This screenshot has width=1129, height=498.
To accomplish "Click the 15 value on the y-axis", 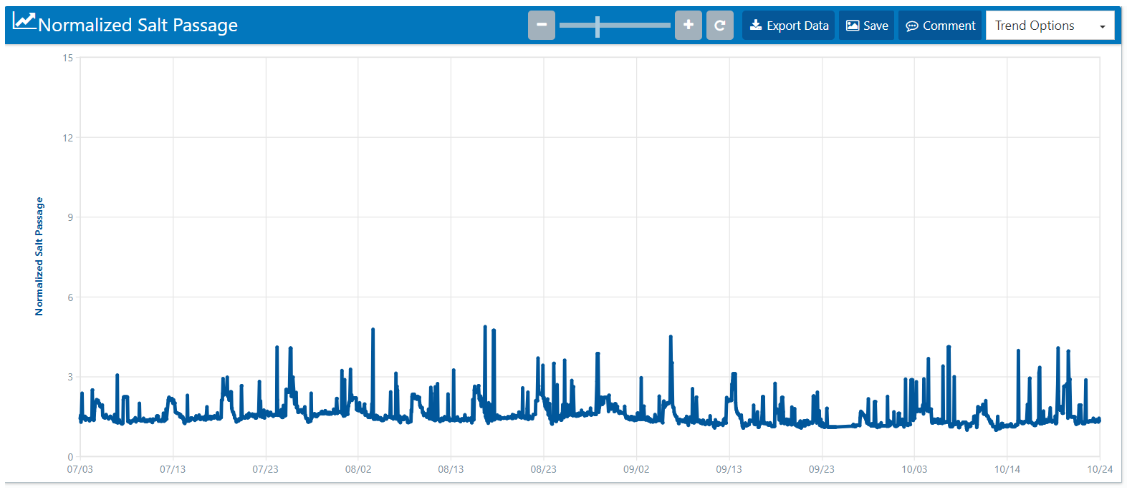I will click(67, 57).
